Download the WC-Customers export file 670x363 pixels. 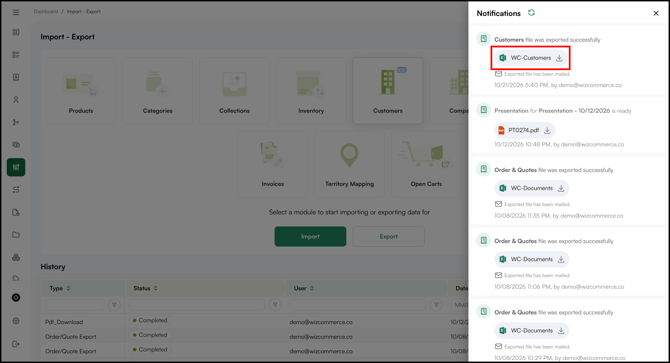click(x=559, y=58)
